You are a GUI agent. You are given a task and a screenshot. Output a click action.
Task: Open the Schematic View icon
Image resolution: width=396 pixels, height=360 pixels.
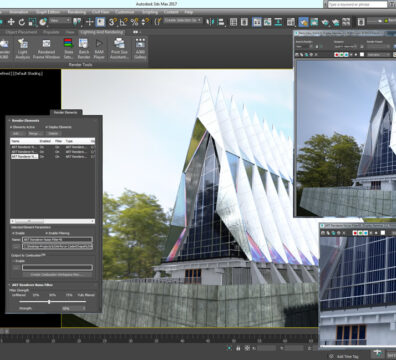[x=278, y=22]
